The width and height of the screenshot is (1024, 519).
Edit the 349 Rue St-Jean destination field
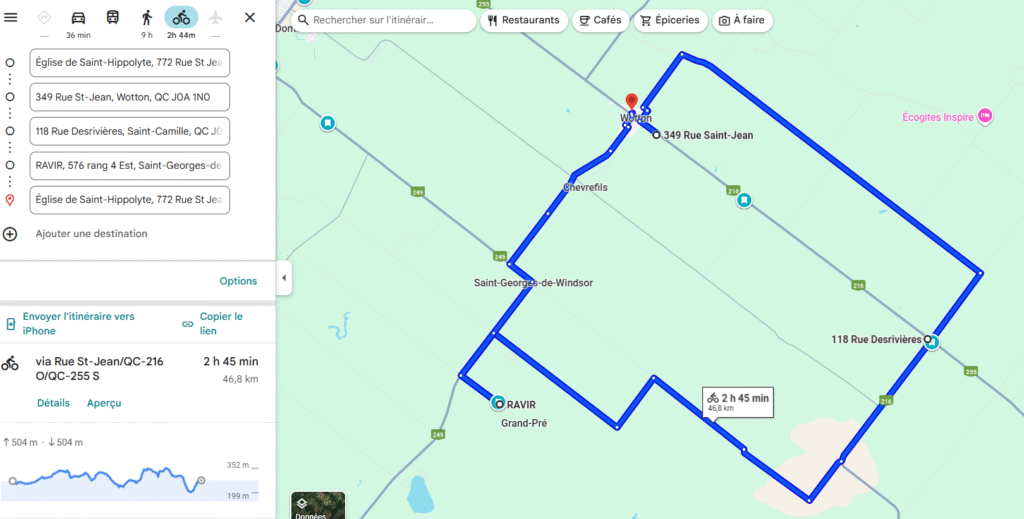[130, 97]
